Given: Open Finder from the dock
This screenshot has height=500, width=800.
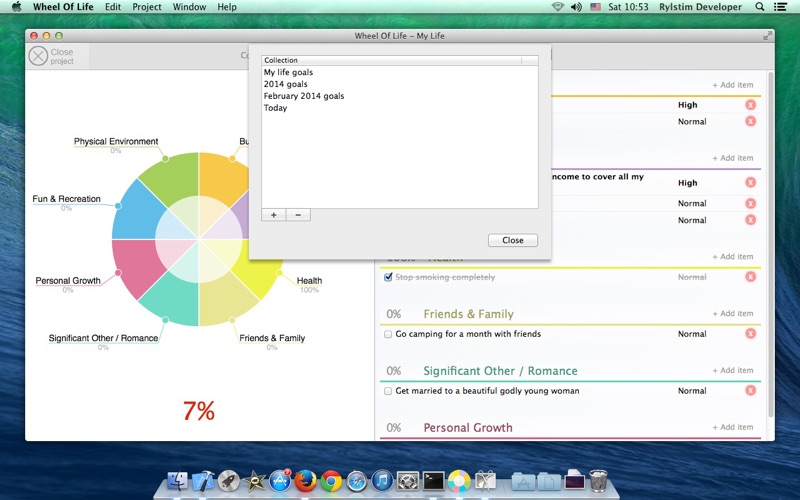Looking at the screenshot, I should (x=177, y=481).
